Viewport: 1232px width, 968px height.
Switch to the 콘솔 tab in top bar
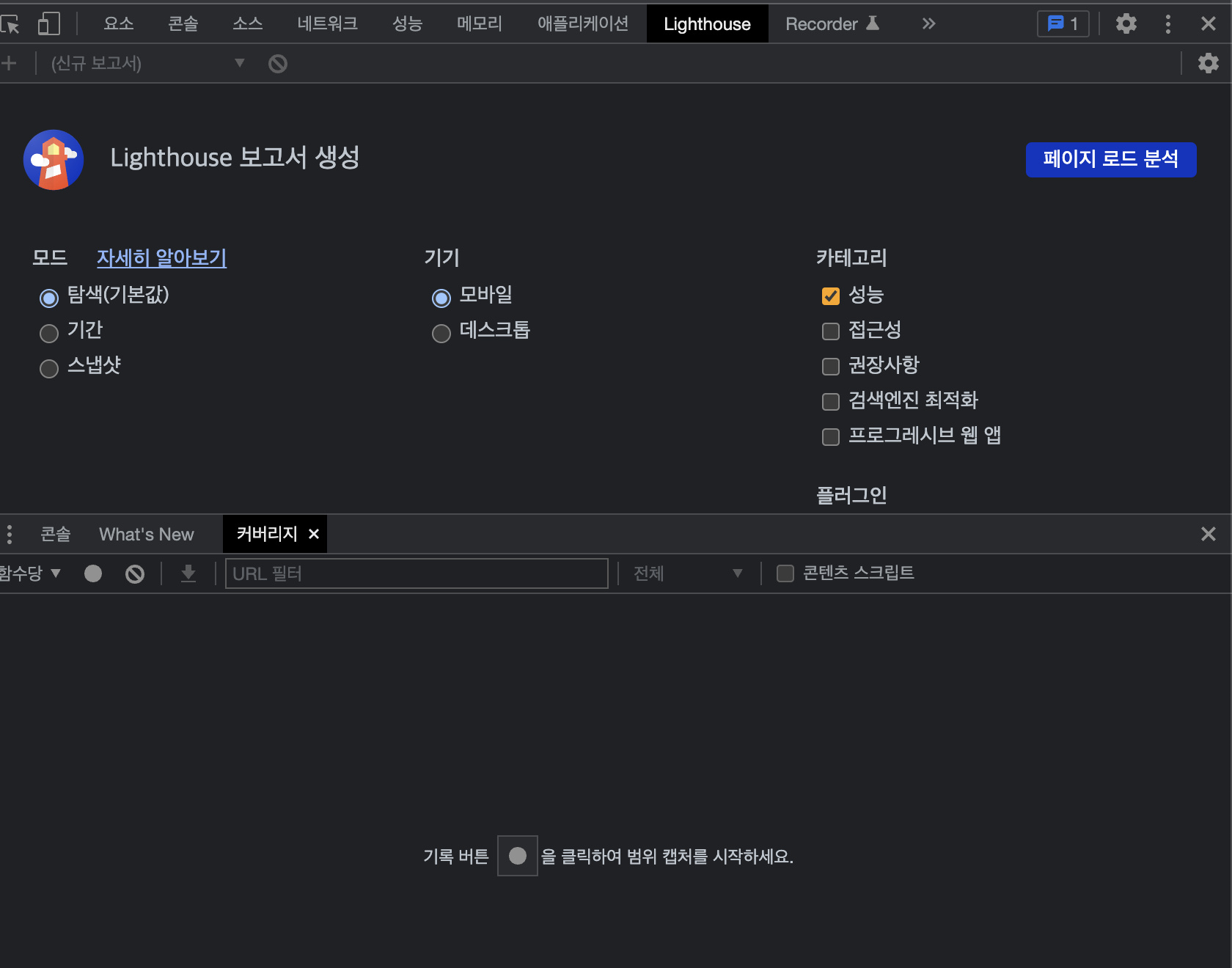coord(183,24)
